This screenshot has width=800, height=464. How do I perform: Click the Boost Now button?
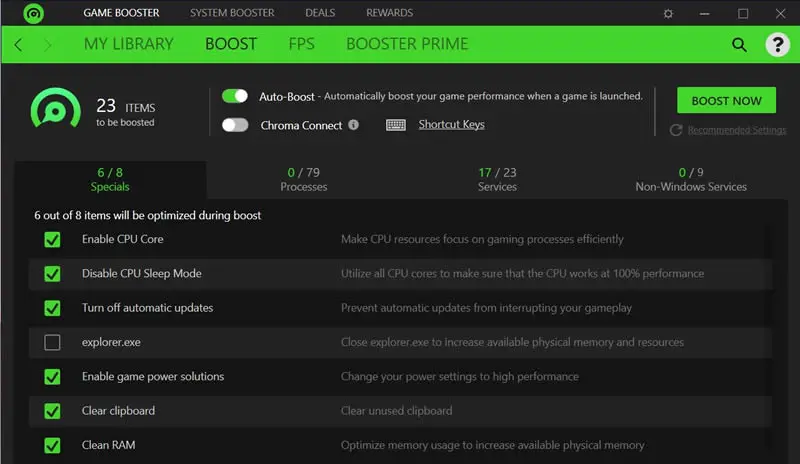point(727,101)
